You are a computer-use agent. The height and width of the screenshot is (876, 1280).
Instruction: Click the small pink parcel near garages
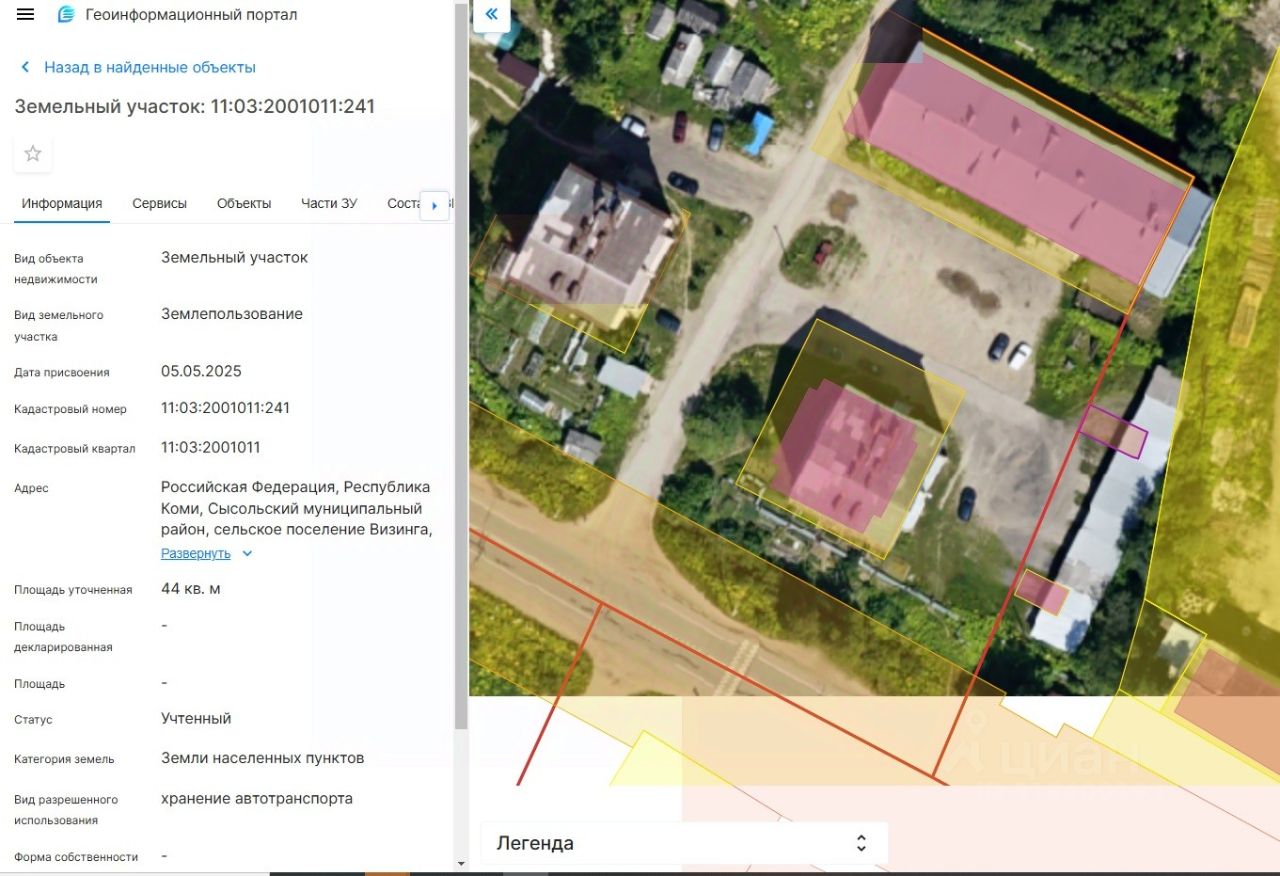point(1042,592)
